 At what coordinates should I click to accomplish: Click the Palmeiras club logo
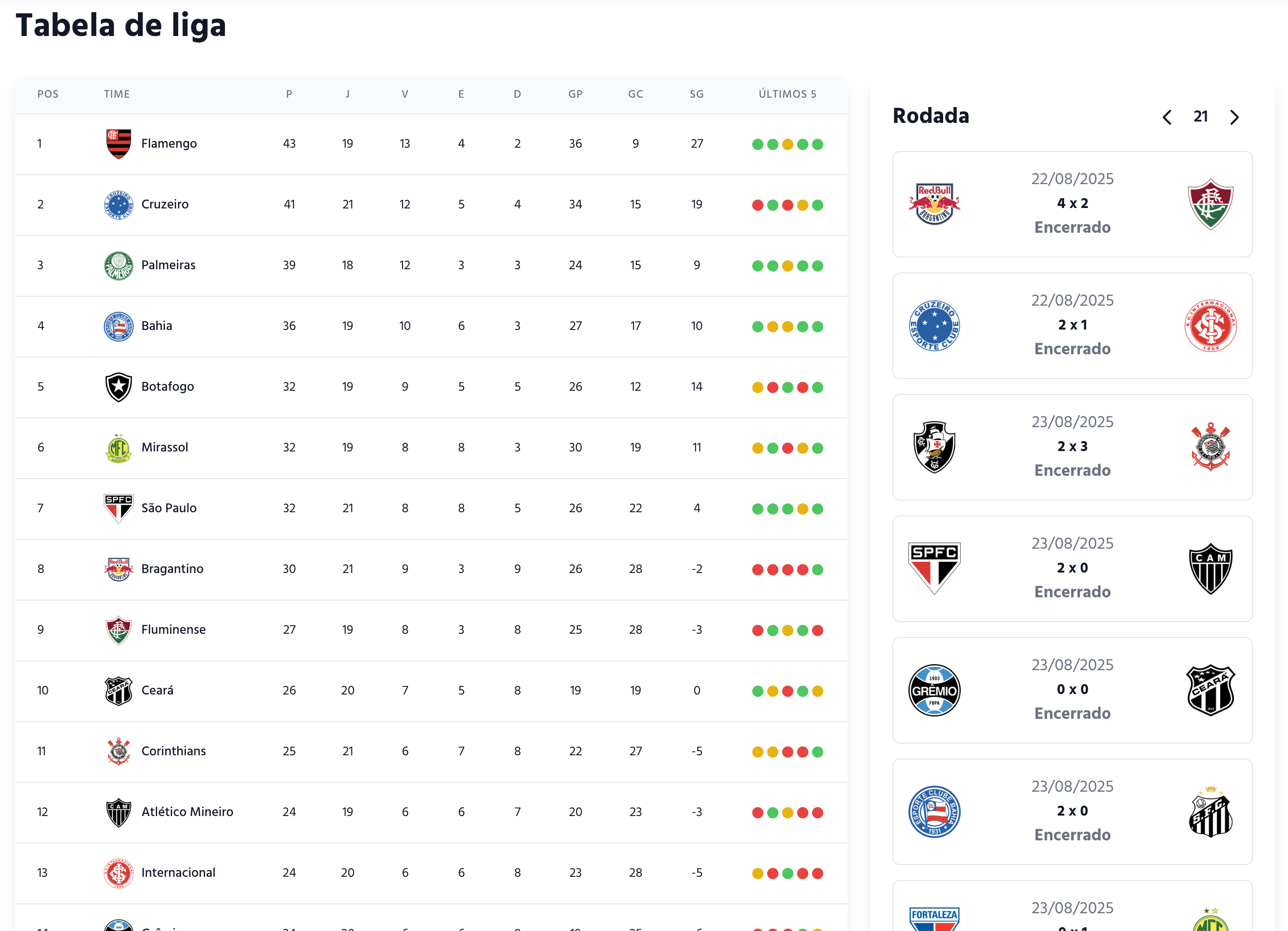117,265
